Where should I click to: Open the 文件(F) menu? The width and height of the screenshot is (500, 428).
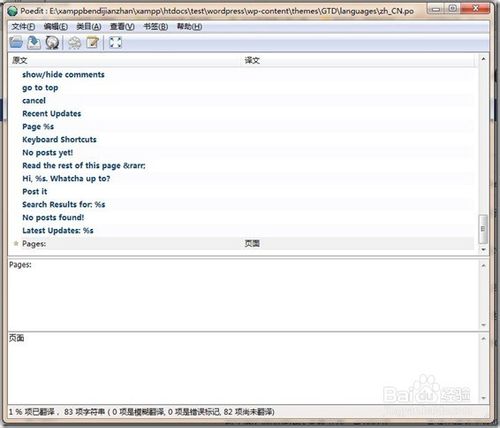(x=23, y=27)
